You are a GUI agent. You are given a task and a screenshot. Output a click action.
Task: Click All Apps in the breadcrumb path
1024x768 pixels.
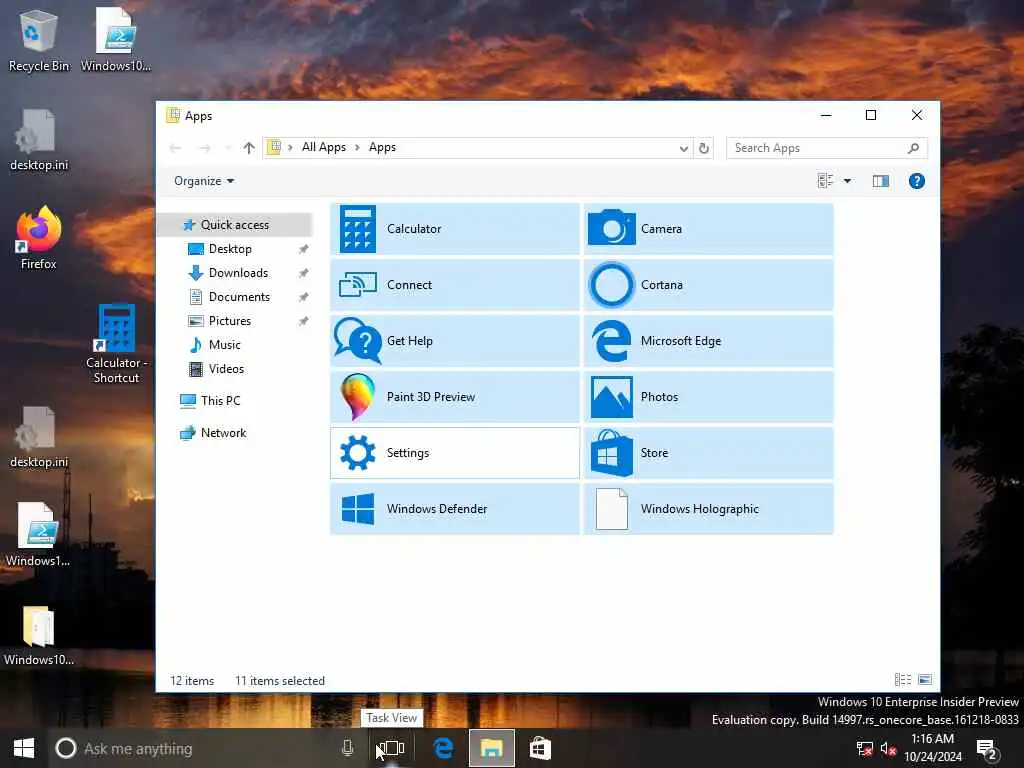coord(324,148)
